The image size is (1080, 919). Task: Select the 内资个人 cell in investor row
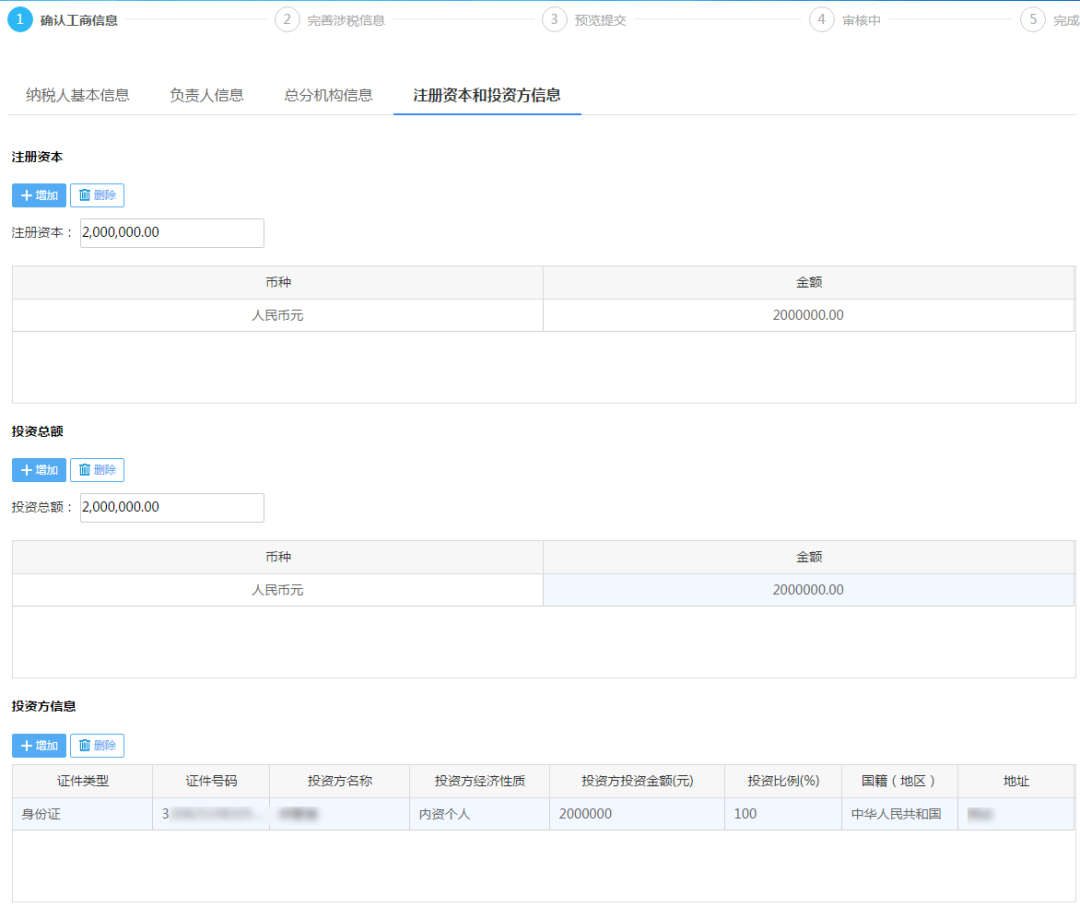[x=479, y=814]
